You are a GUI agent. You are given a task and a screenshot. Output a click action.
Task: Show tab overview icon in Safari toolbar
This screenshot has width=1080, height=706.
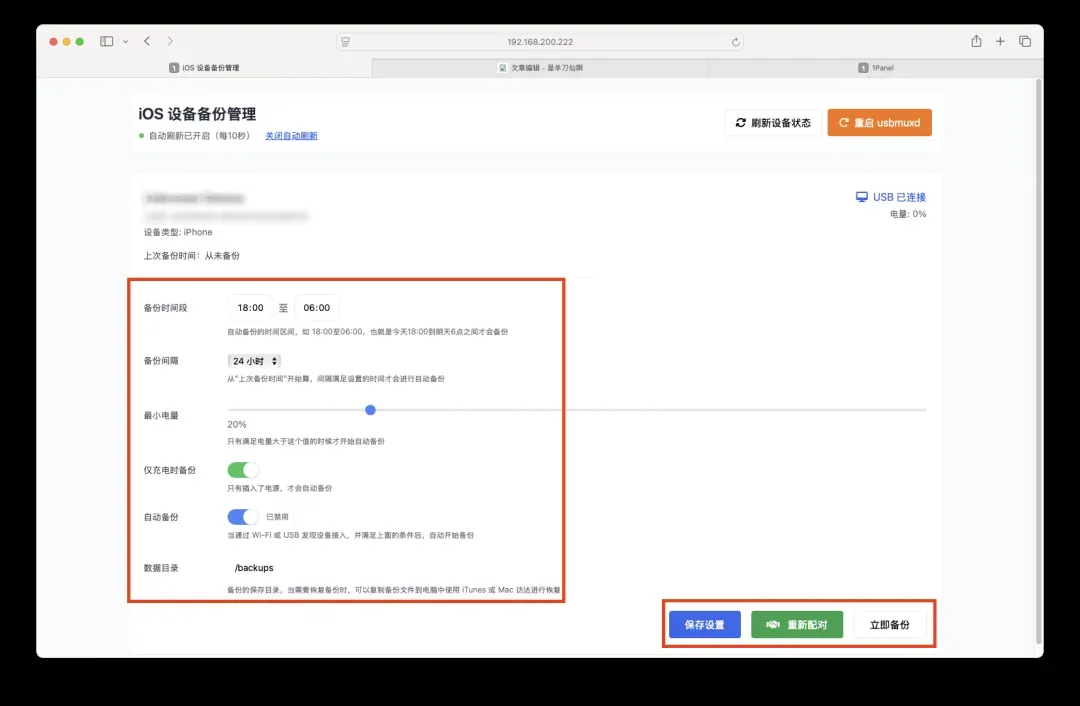1025,41
